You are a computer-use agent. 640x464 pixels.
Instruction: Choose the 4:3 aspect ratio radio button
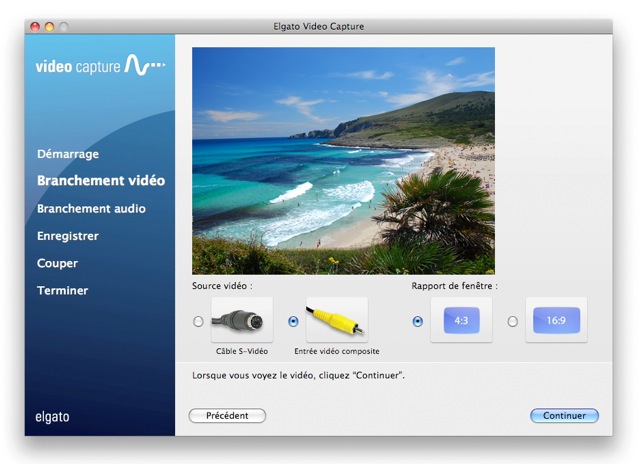click(418, 322)
